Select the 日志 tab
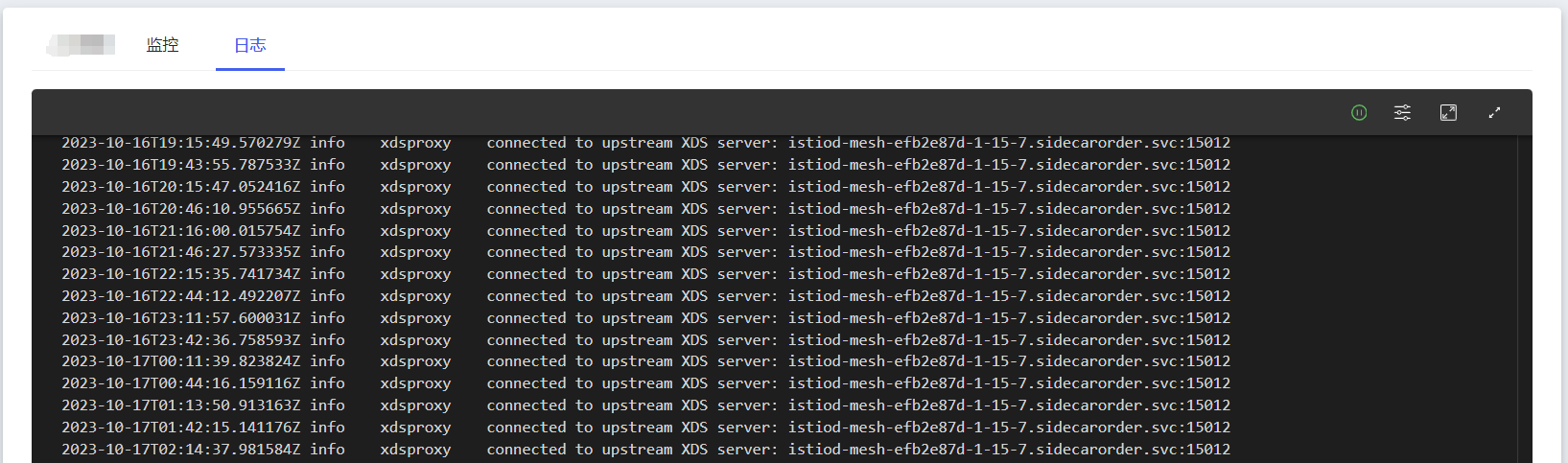The image size is (1568, 463). 250,45
